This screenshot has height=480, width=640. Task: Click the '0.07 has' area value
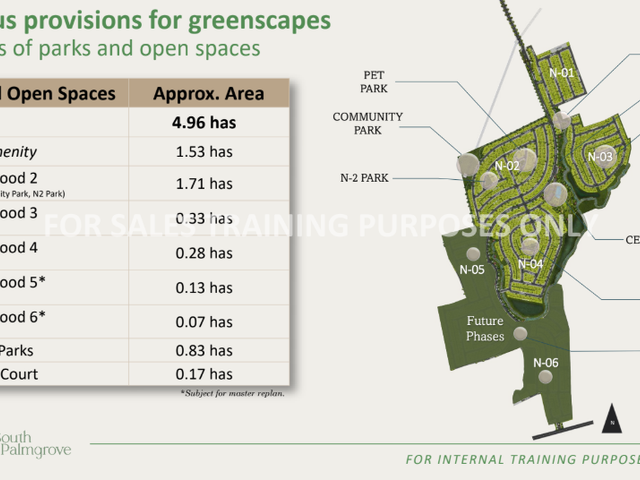[x=204, y=322]
